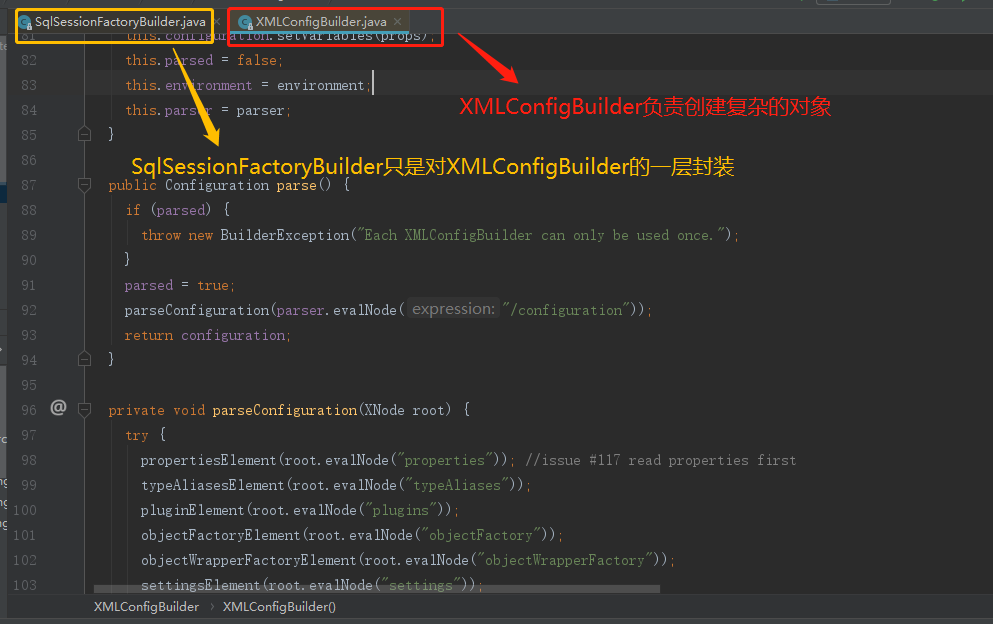This screenshot has height=624, width=993.
Task: Click the class icon on XMLConfigBuilder.java tab
Action: pos(246,23)
